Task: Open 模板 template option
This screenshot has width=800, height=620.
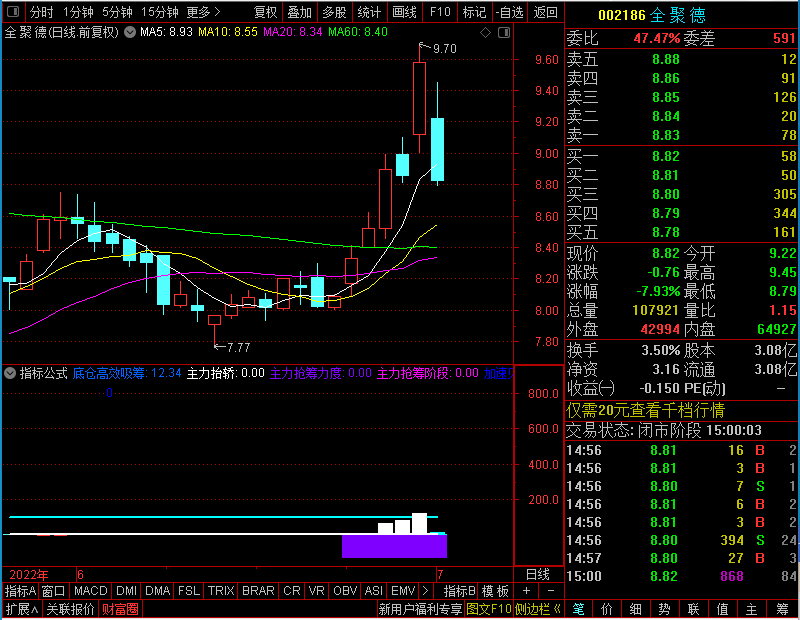Action: tap(495, 591)
